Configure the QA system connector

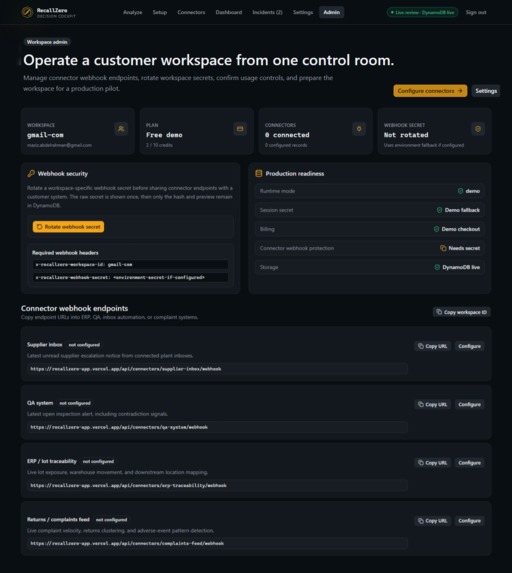pyautogui.click(x=470, y=405)
